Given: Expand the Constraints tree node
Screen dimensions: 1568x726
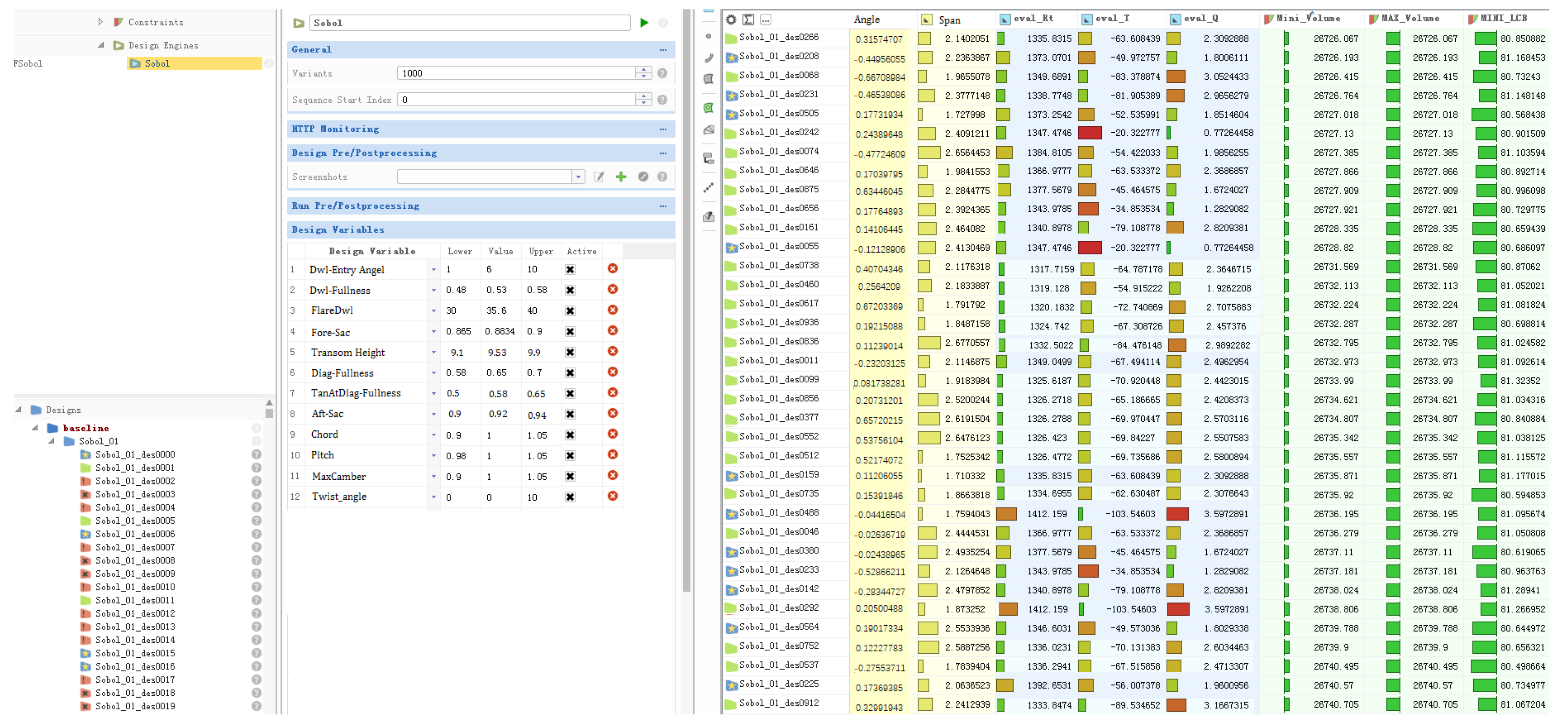Looking at the screenshot, I should [100, 22].
